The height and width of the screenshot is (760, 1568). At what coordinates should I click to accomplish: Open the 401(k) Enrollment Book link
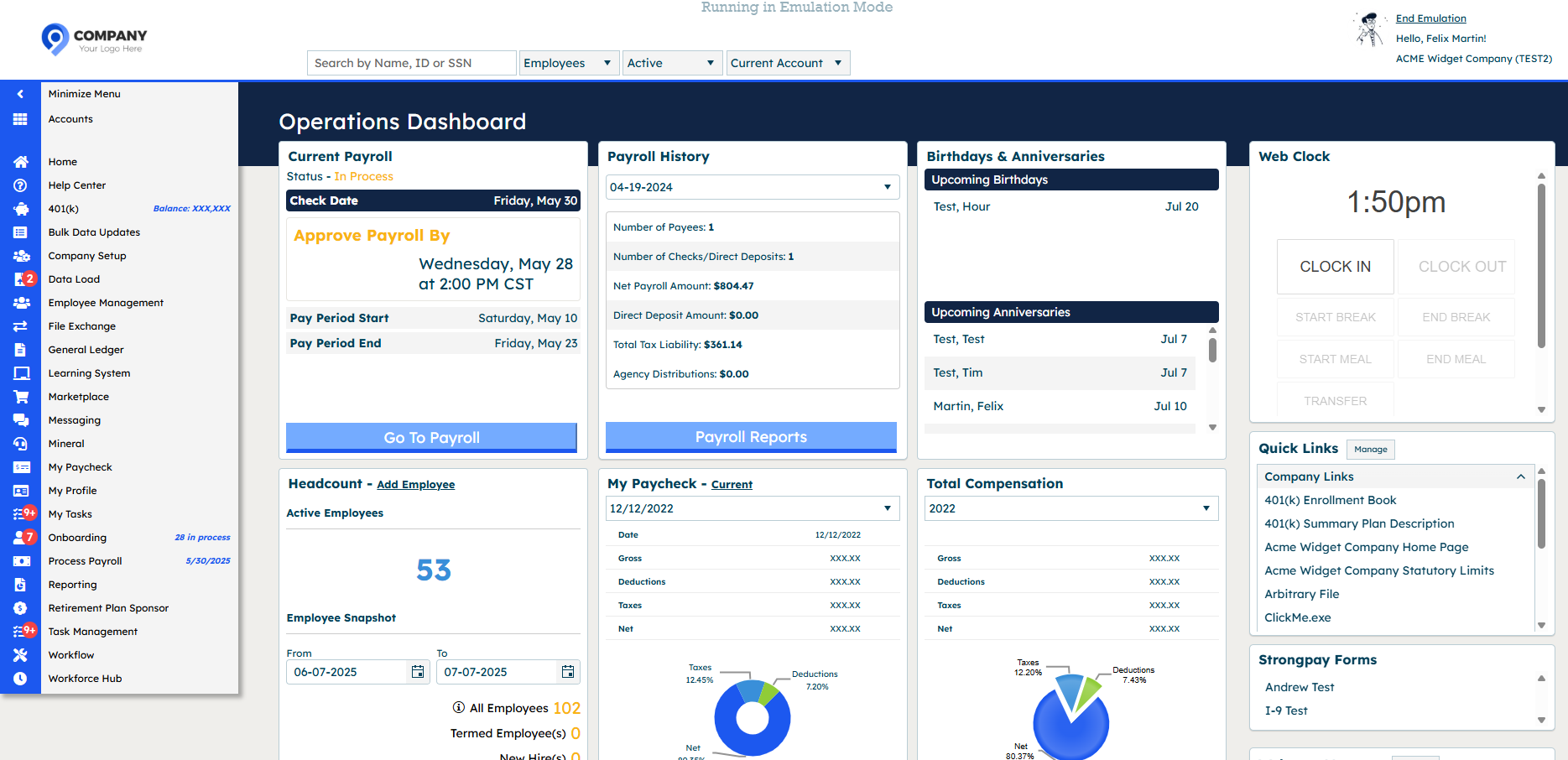[1331, 500]
